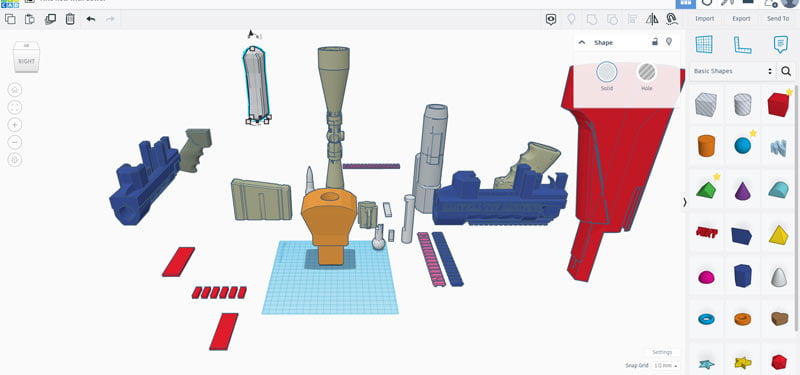Toggle the lock in Shape panel
Viewport: 800px width, 375px height.
click(x=655, y=42)
